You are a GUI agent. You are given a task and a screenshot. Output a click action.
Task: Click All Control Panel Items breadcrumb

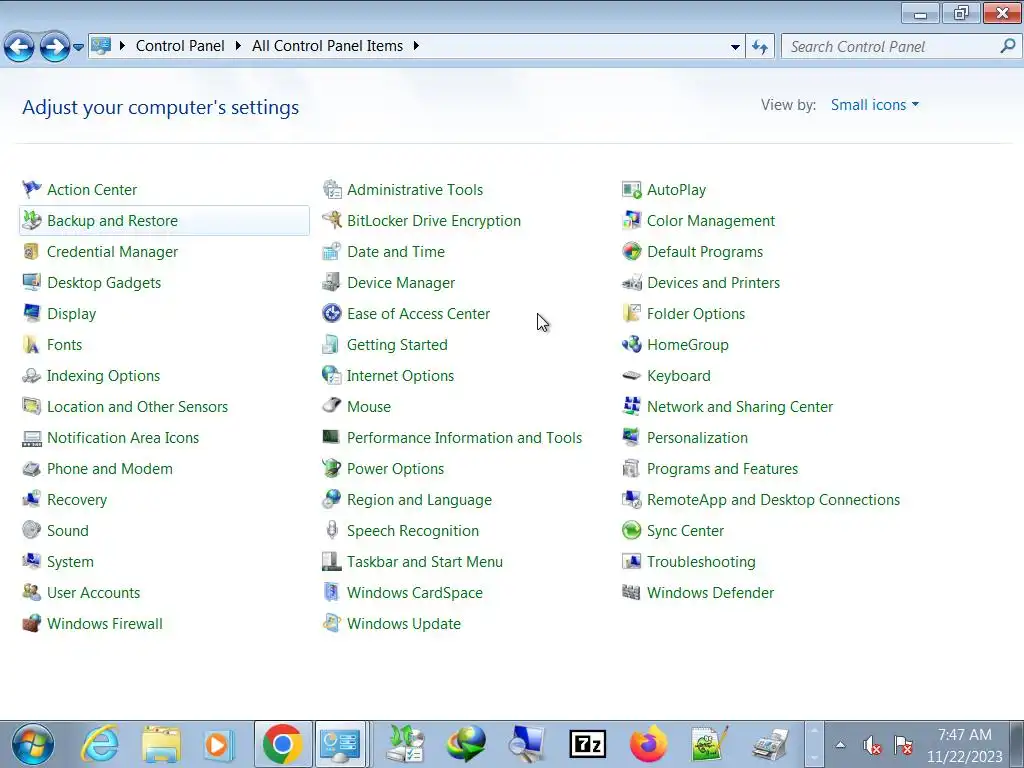coord(327,46)
